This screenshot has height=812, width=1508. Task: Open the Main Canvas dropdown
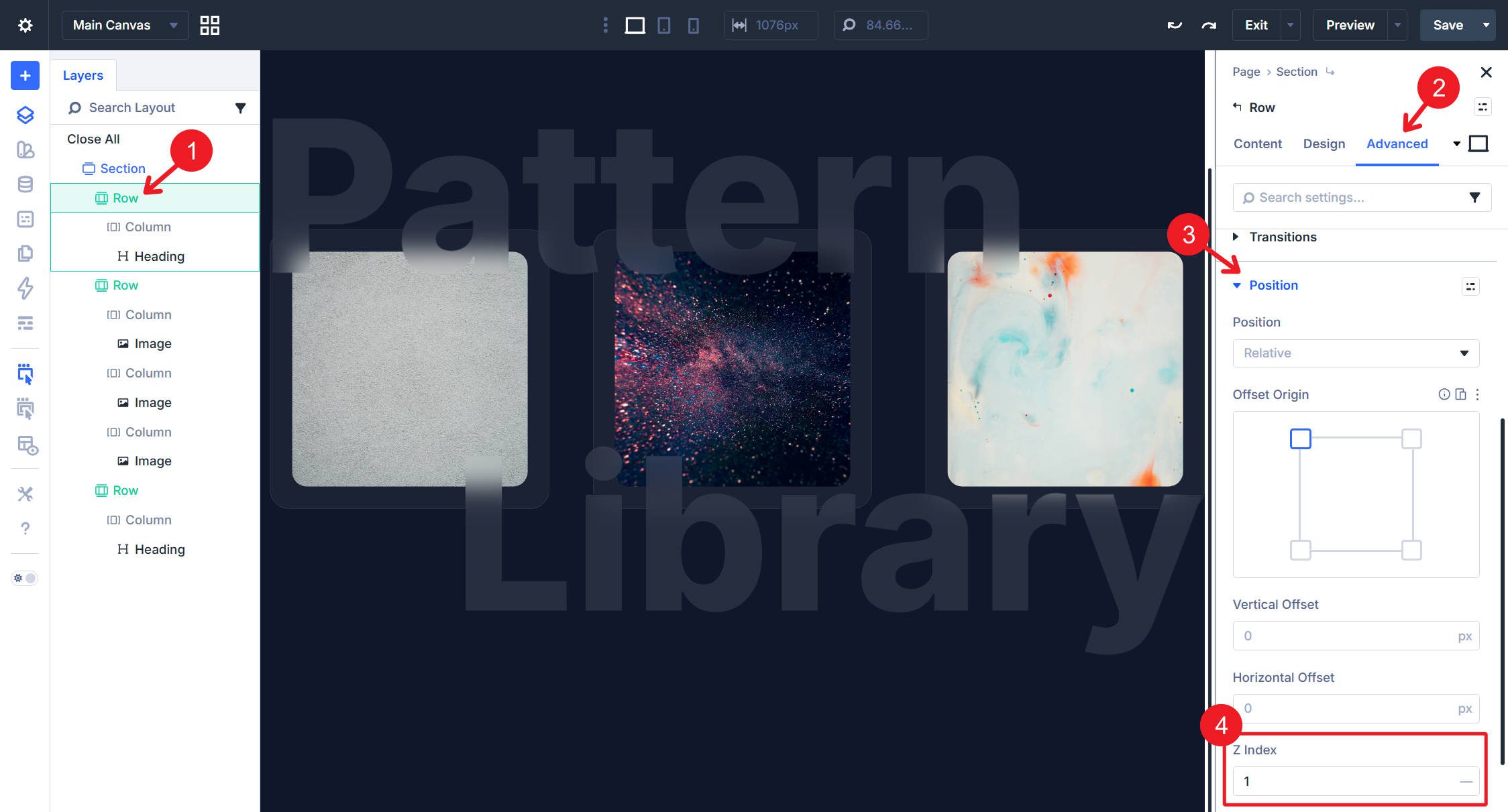coord(125,25)
